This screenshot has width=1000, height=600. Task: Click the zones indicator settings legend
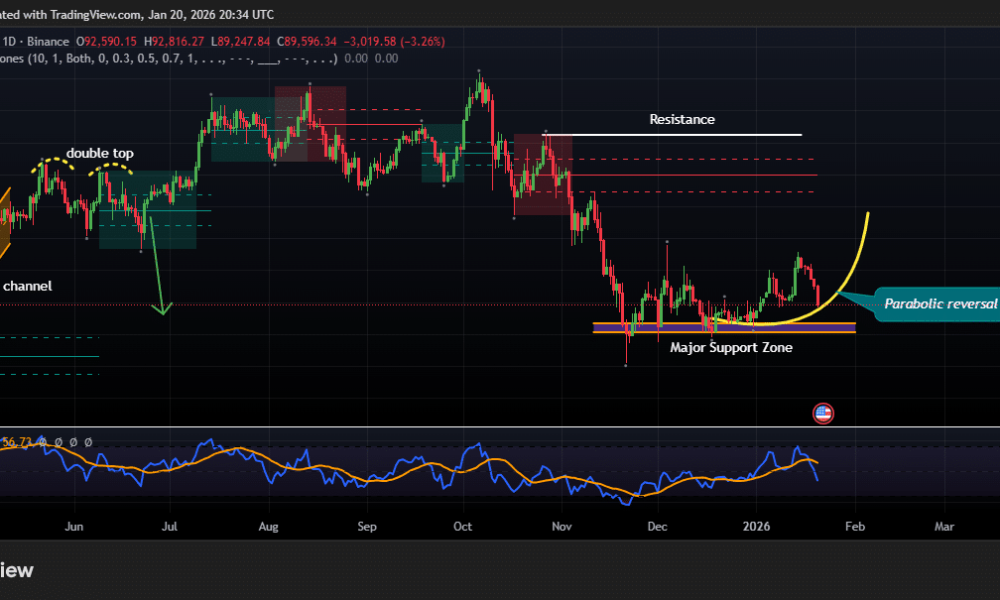(170, 59)
